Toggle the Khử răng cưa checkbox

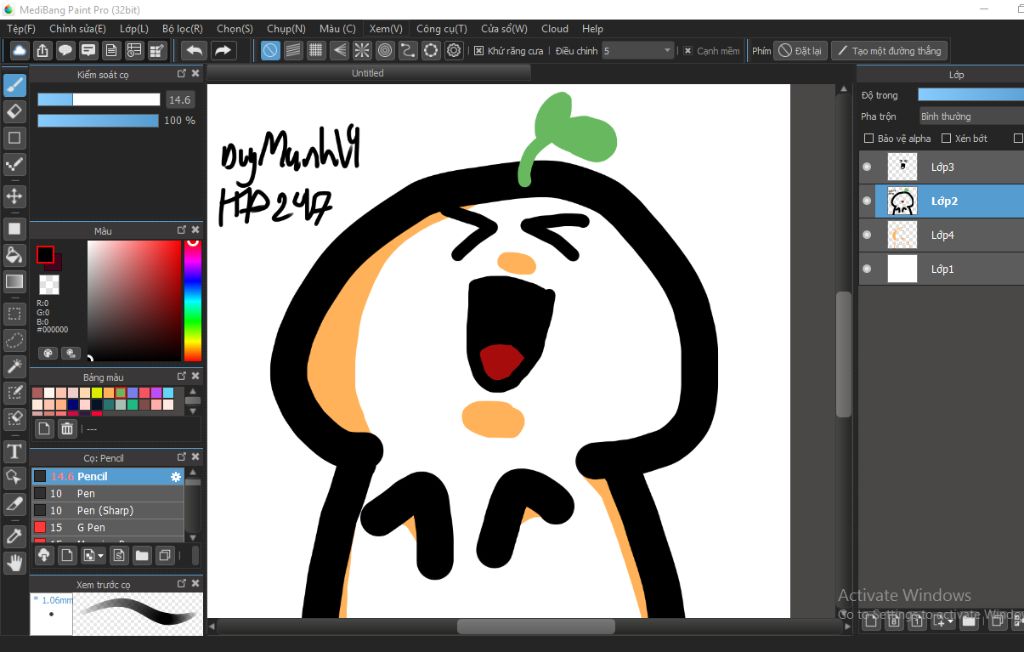[479, 51]
